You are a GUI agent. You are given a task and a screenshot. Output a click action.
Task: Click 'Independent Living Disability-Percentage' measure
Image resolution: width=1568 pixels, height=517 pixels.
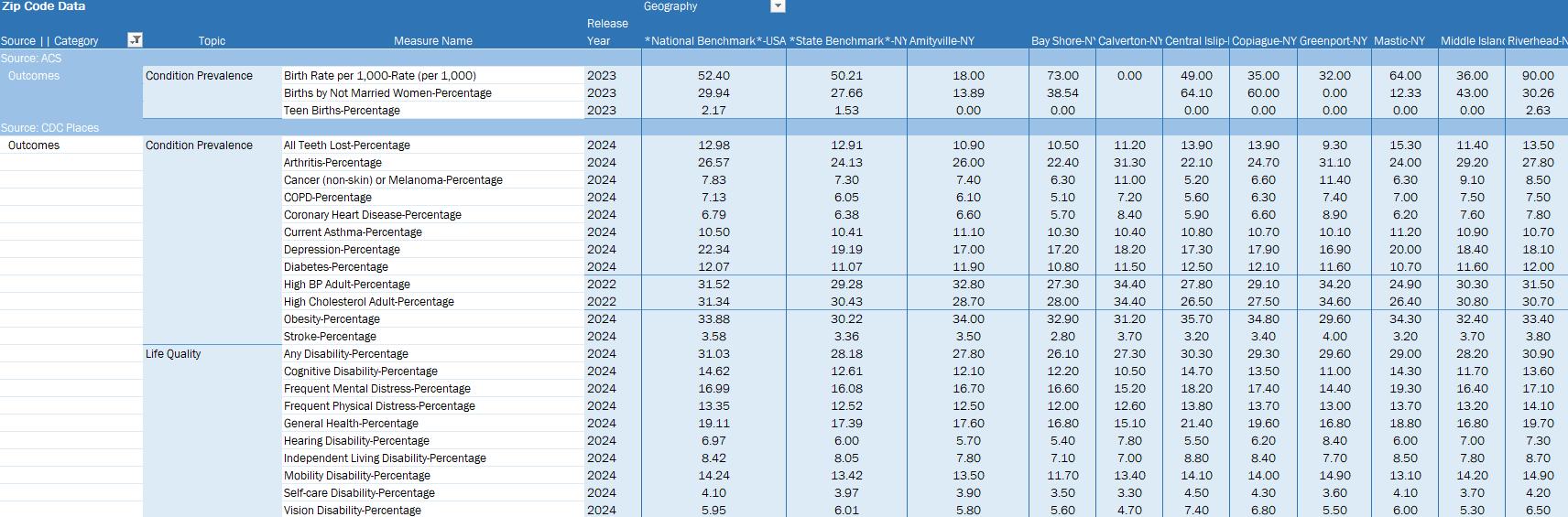pos(385,458)
